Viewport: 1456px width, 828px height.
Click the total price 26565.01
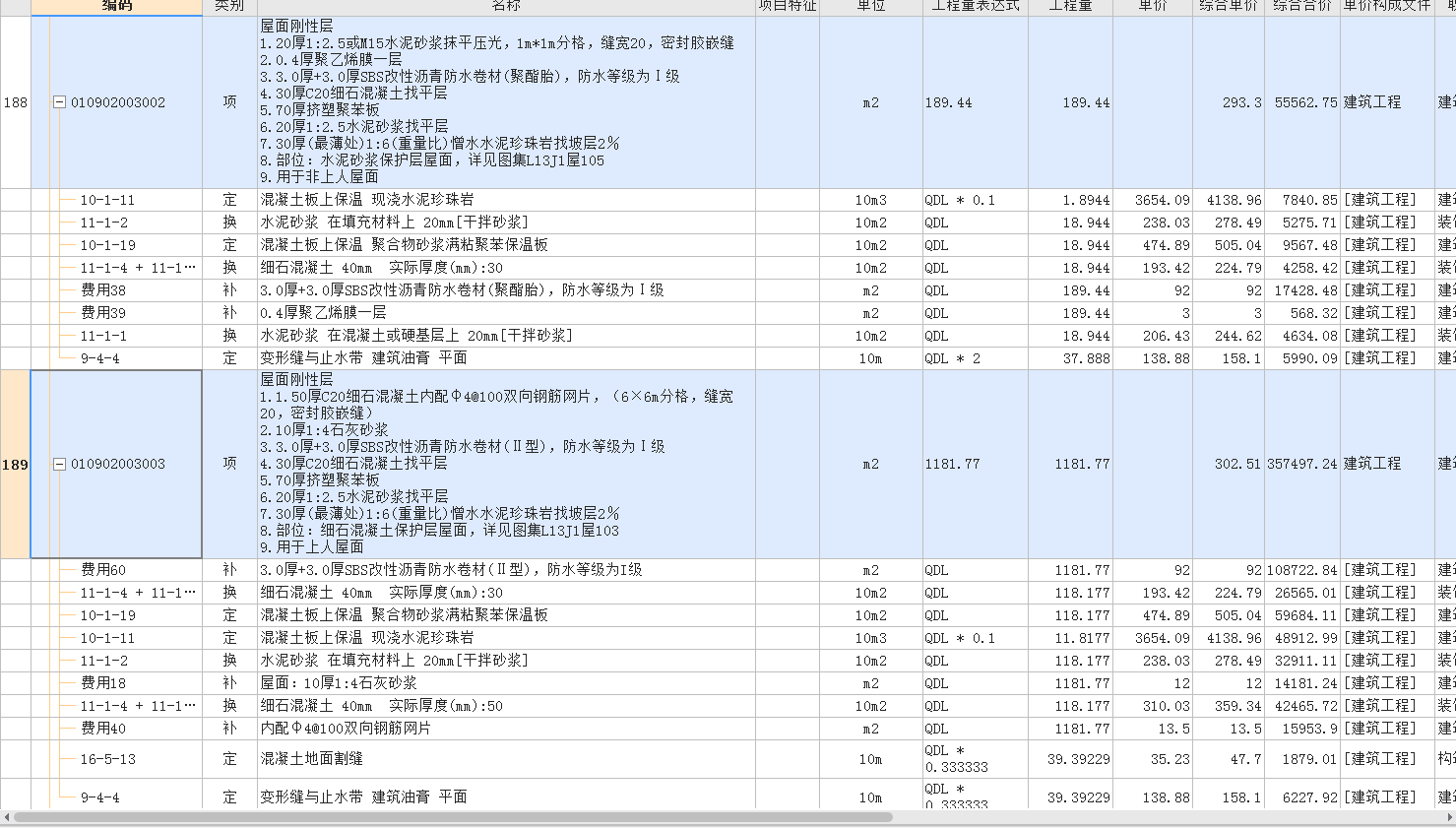click(x=1305, y=593)
